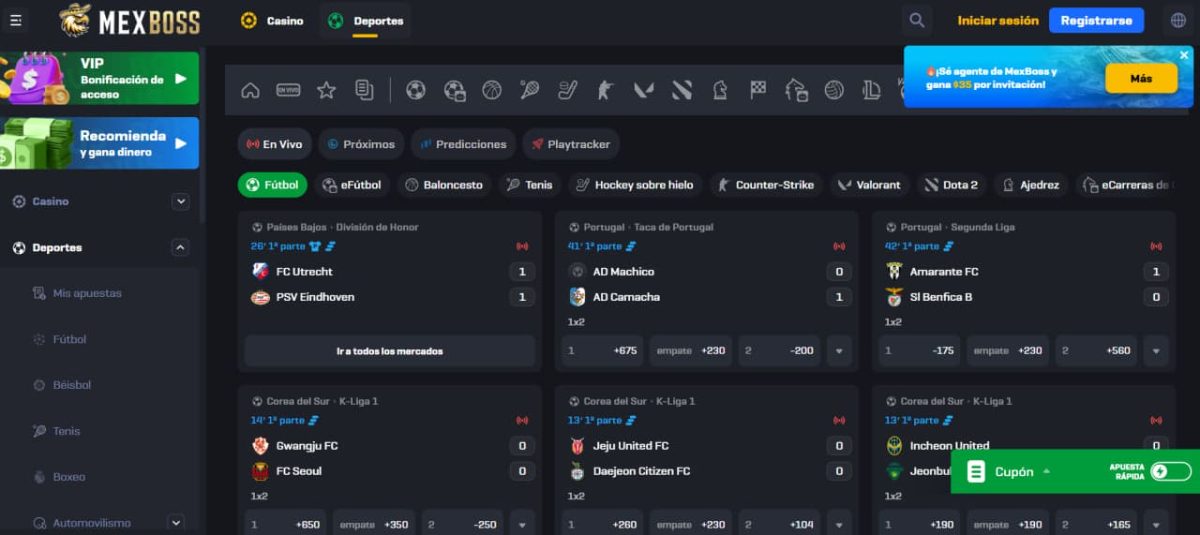Go to the sportsbook home icon
The height and width of the screenshot is (535, 1200).
[x=250, y=90]
